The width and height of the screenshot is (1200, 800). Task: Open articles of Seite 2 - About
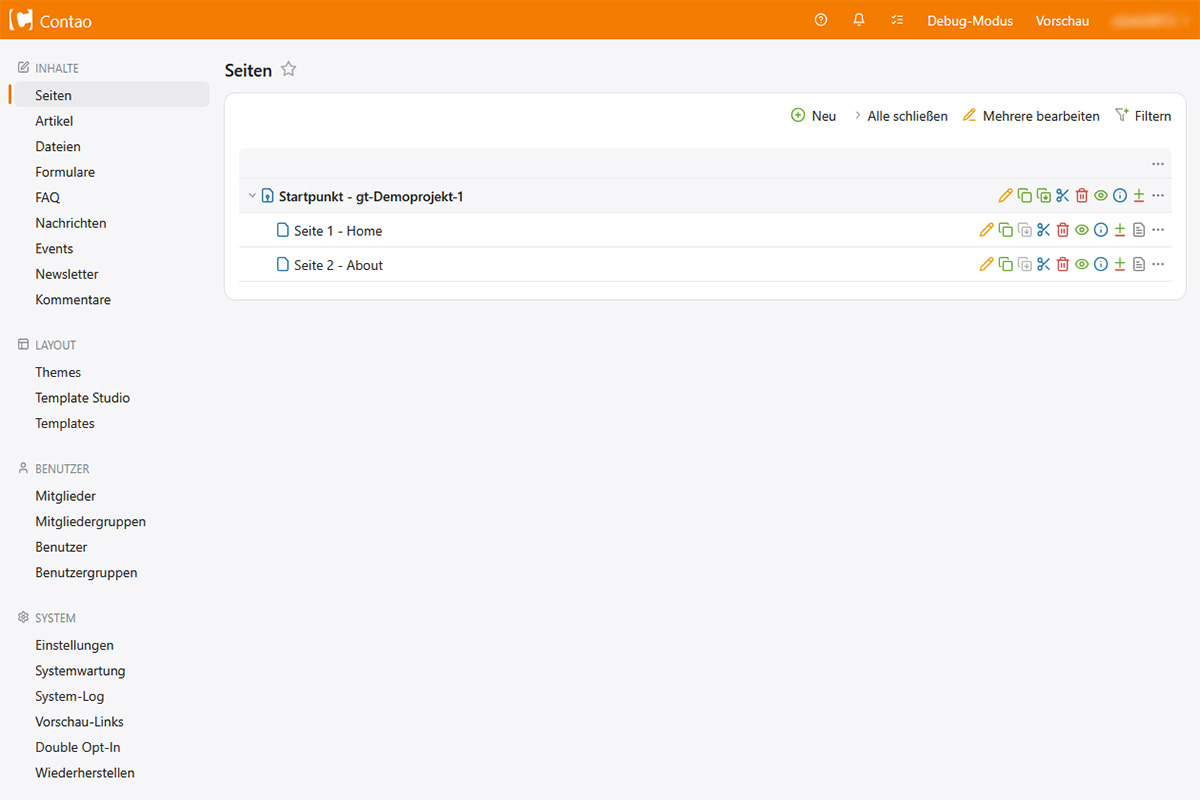click(1139, 264)
